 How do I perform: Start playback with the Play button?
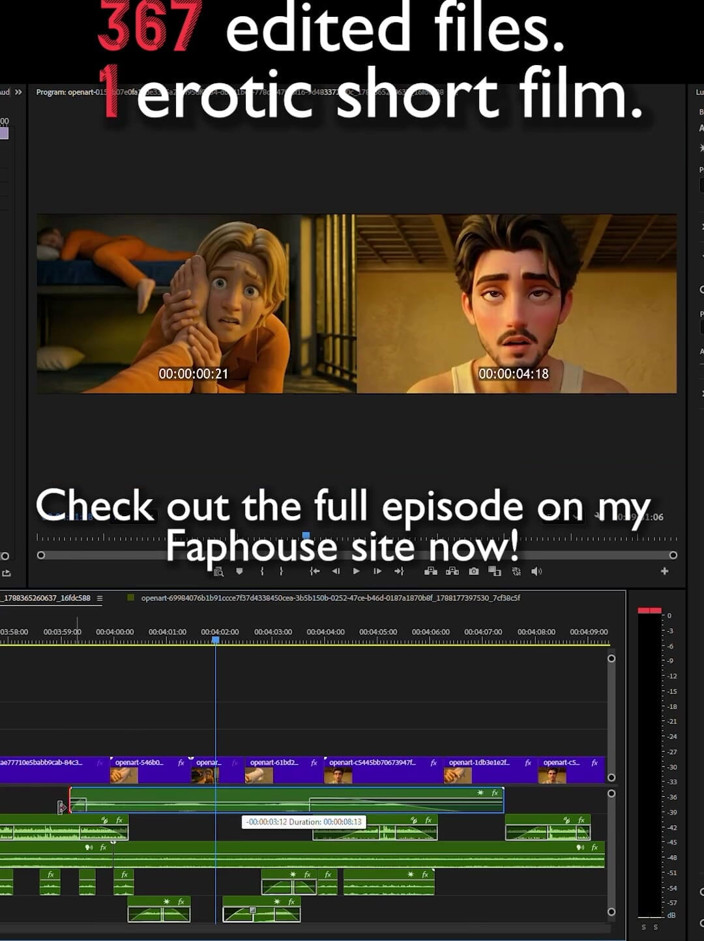357,571
